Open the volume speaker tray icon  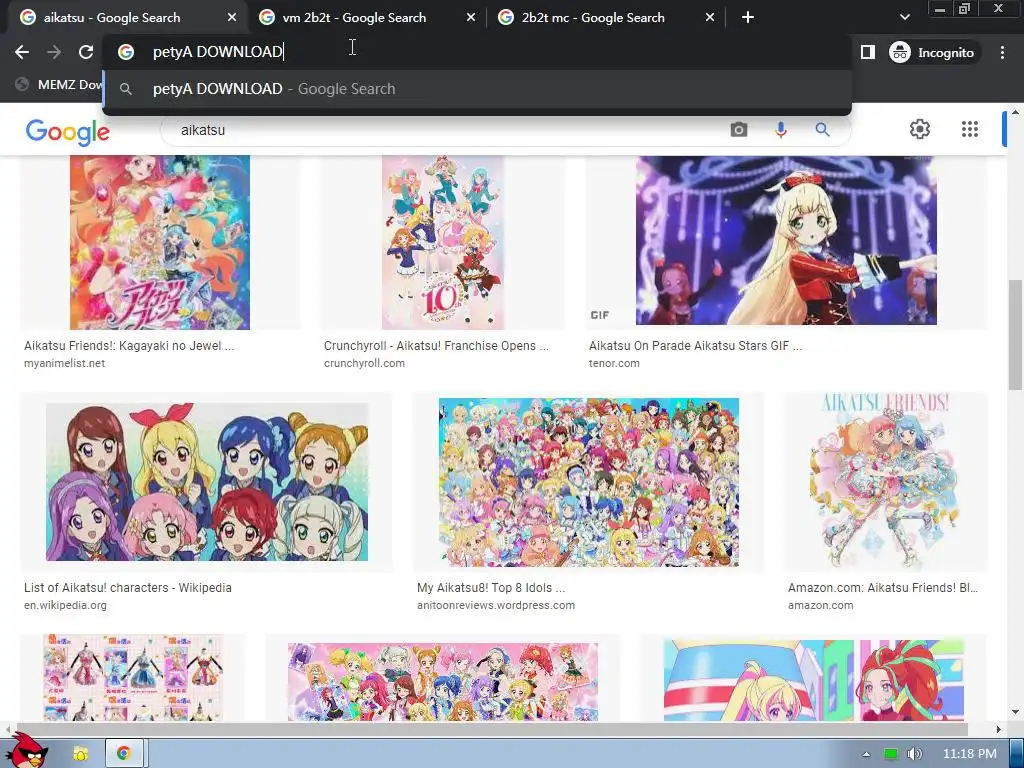pyautogui.click(x=914, y=754)
